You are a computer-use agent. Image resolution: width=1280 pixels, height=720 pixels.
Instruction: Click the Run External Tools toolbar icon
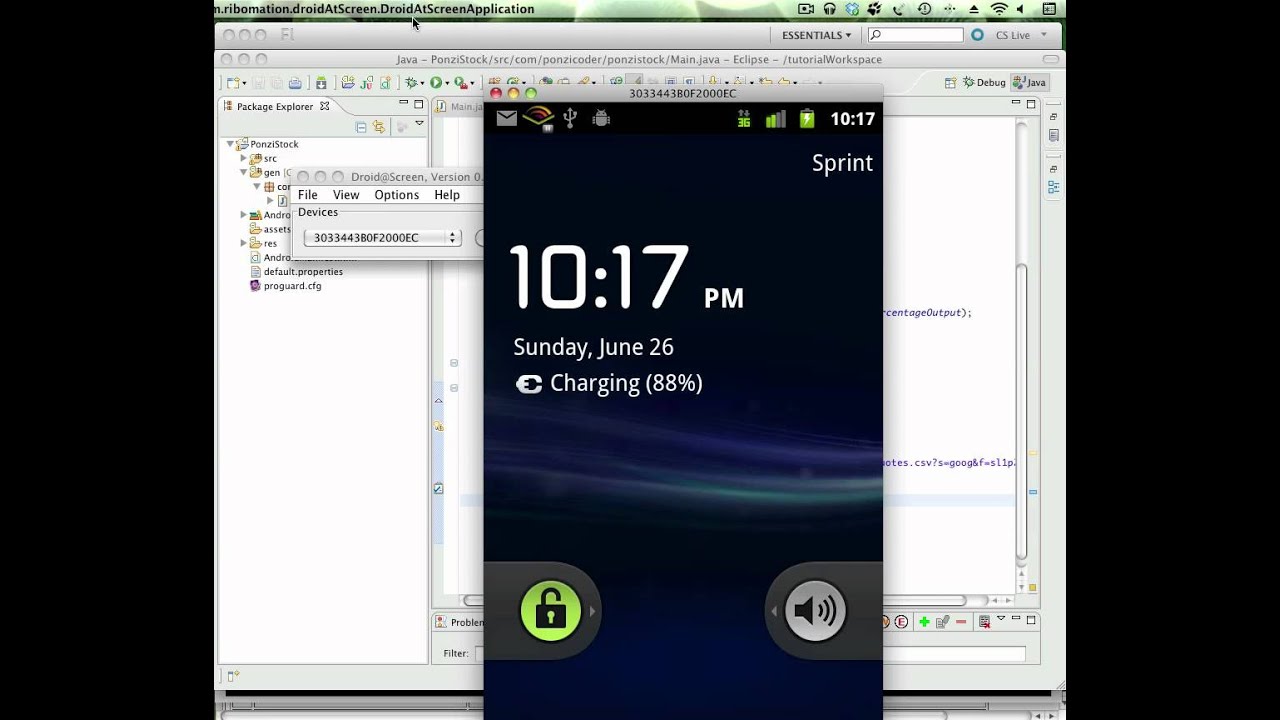tap(460, 83)
